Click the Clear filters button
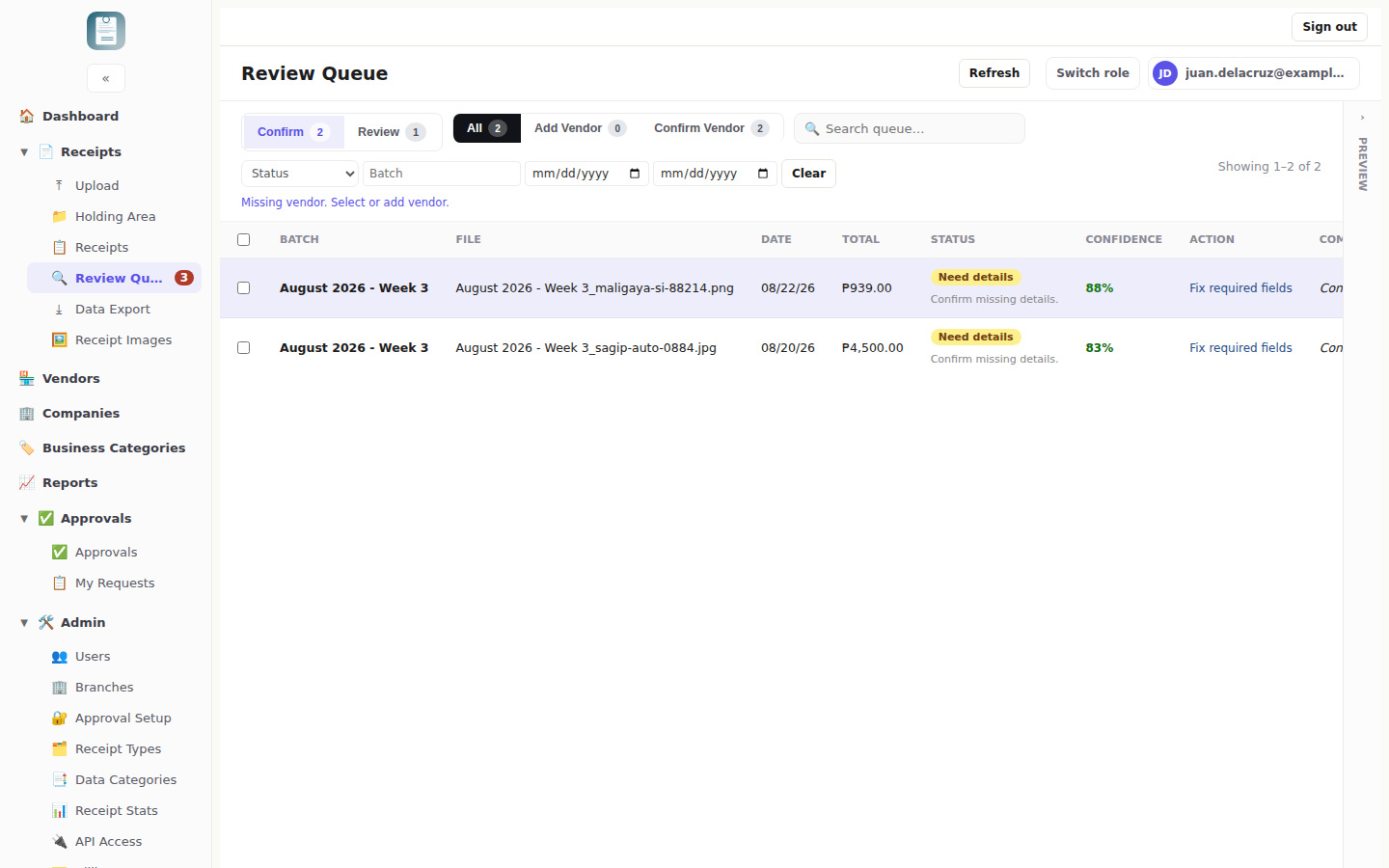Screen dimensions: 1389x868 (x=808, y=174)
